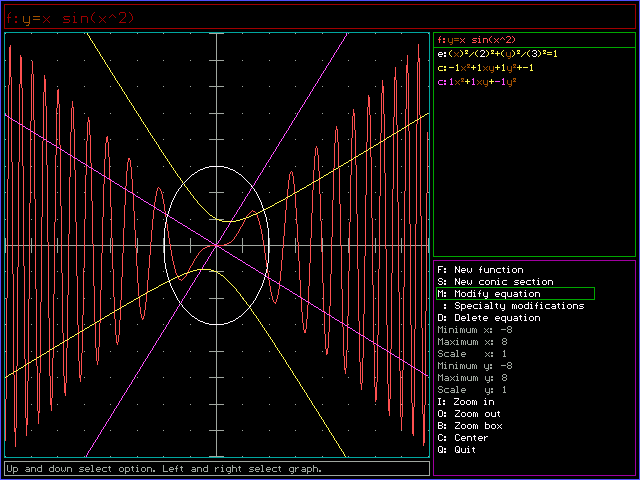The width and height of the screenshot is (640, 480).
Task: Click the highlighted 'M: Modify equation' option
Action: click(516, 293)
